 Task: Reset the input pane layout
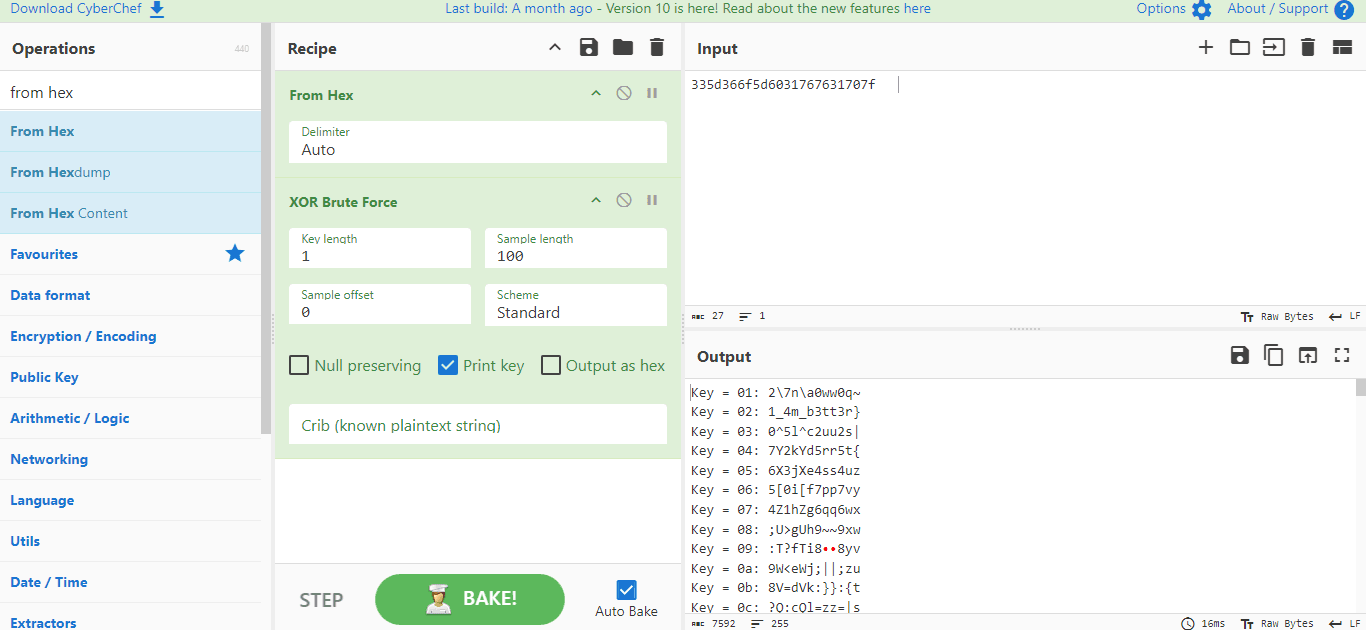[1342, 48]
